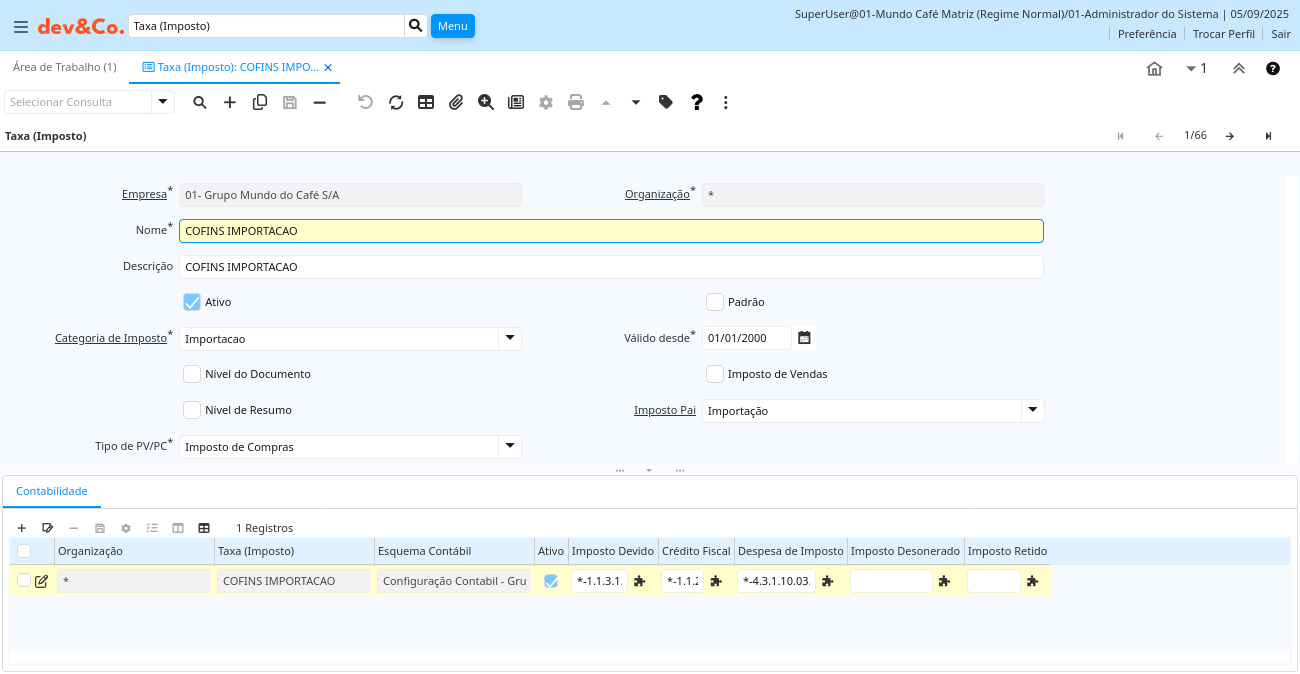The image size is (1300, 674).
Task: Switch to the Área de Trabalho tab
Action: pos(64,67)
